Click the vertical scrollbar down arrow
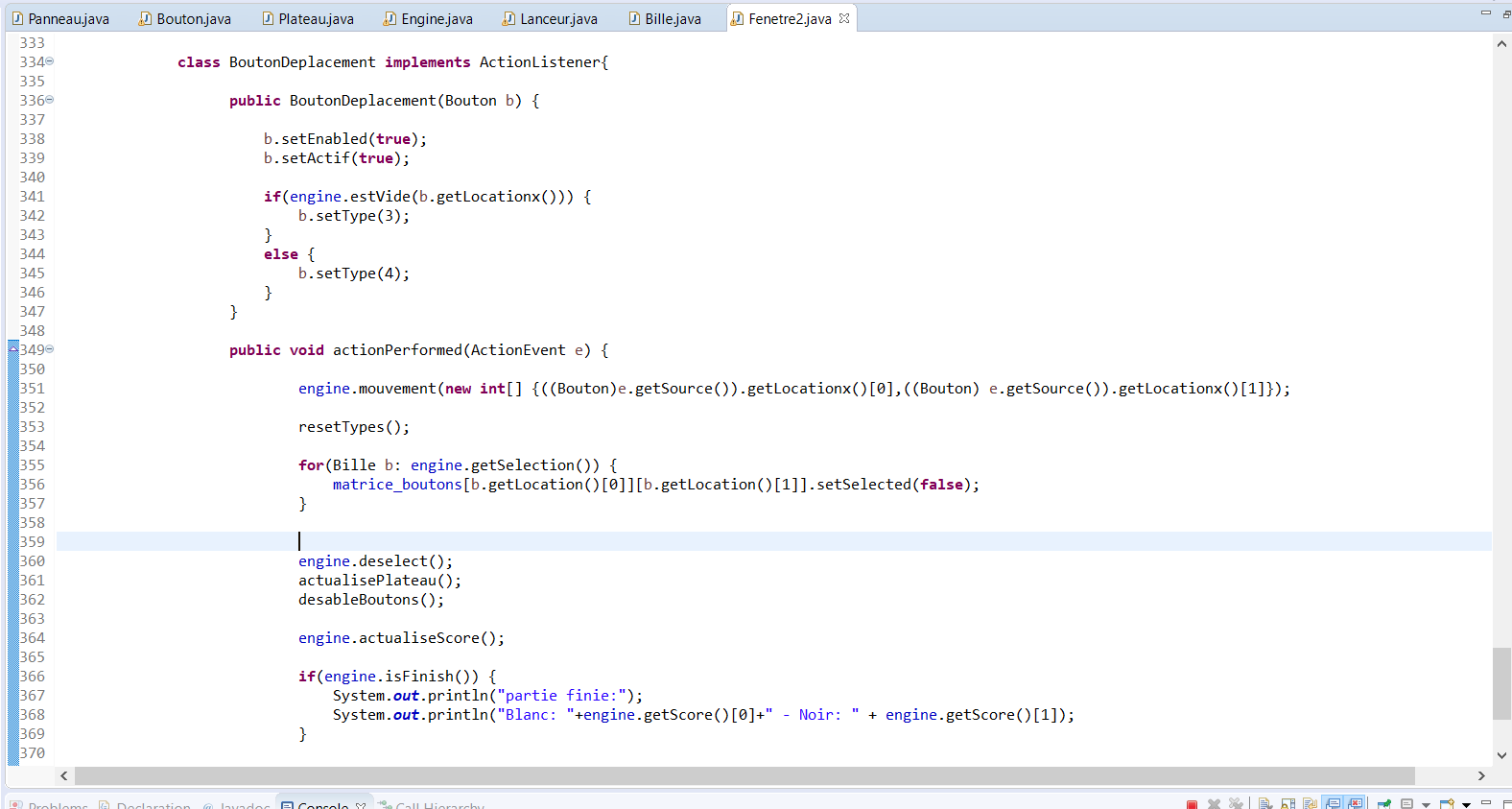1512x809 pixels. pos(1501,755)
